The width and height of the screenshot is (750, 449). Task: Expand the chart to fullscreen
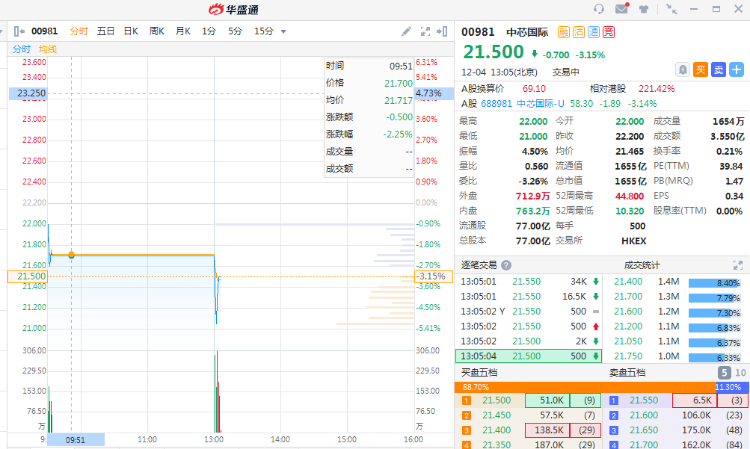click(426, 31)
